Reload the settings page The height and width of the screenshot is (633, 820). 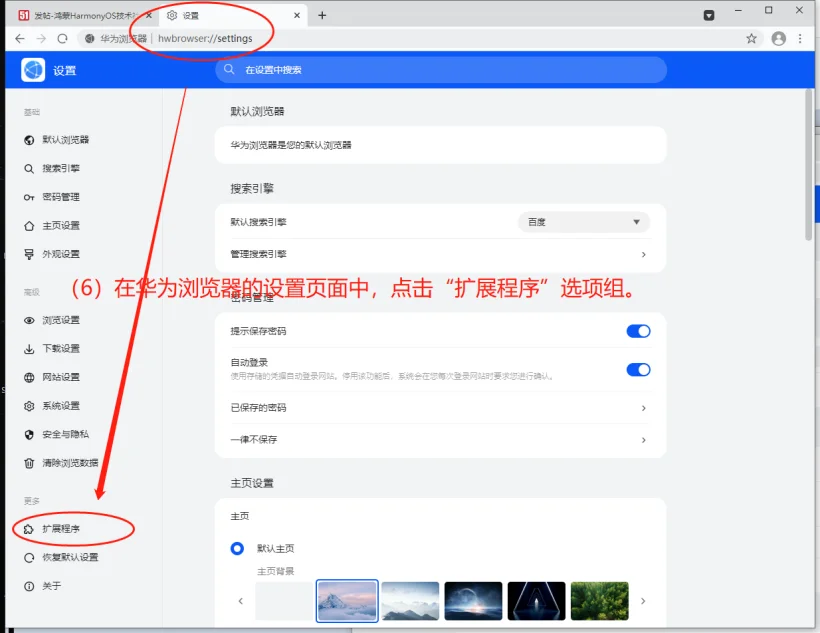point(62,38)
